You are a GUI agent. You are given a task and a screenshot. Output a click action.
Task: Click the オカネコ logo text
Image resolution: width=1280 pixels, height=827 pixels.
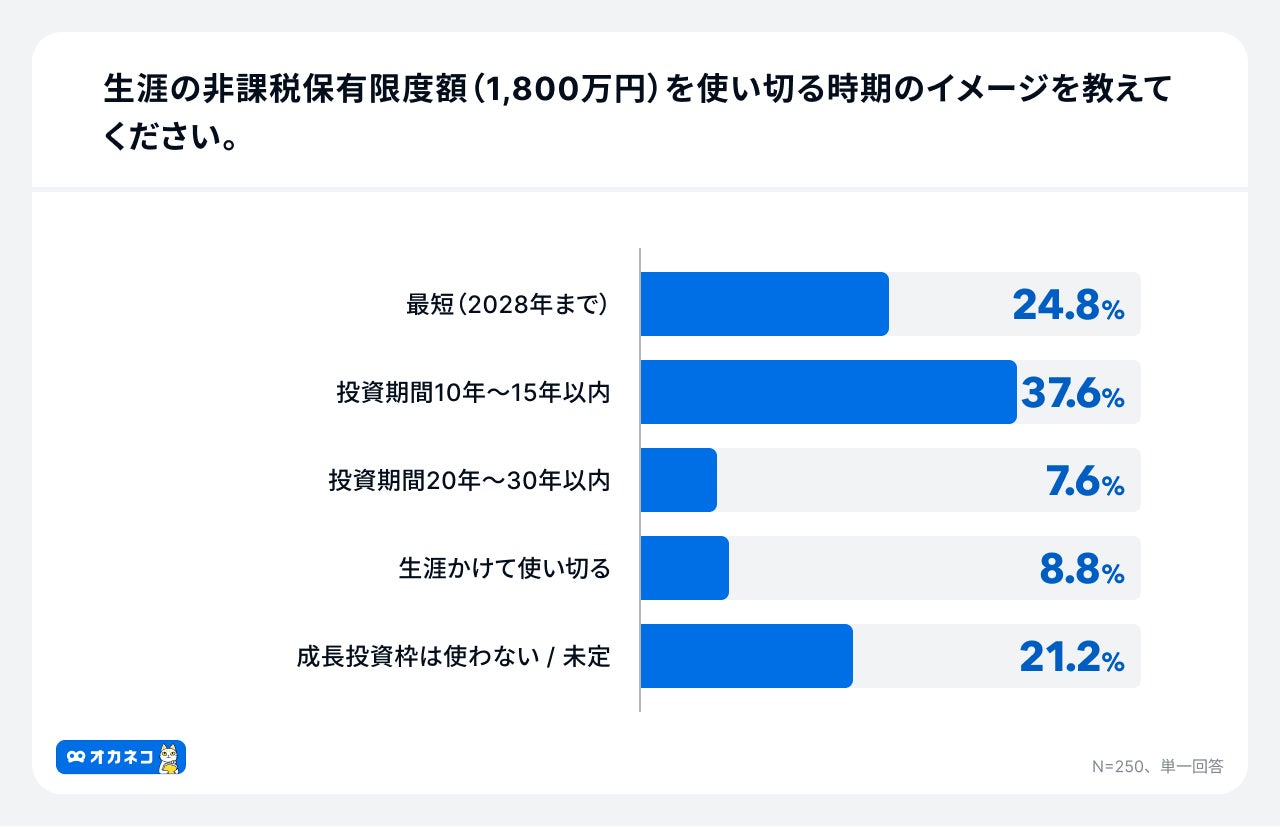click(x=120, y=758)
